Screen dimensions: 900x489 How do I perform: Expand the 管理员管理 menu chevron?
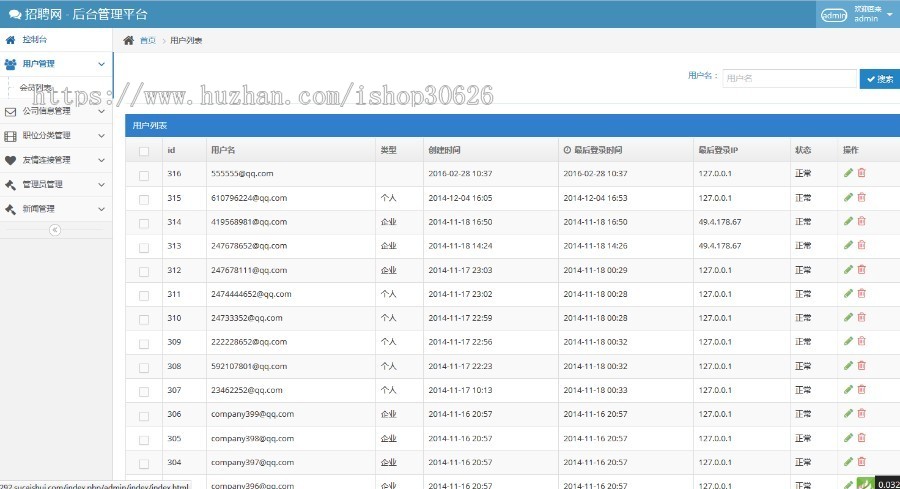[x=101, y=185]
